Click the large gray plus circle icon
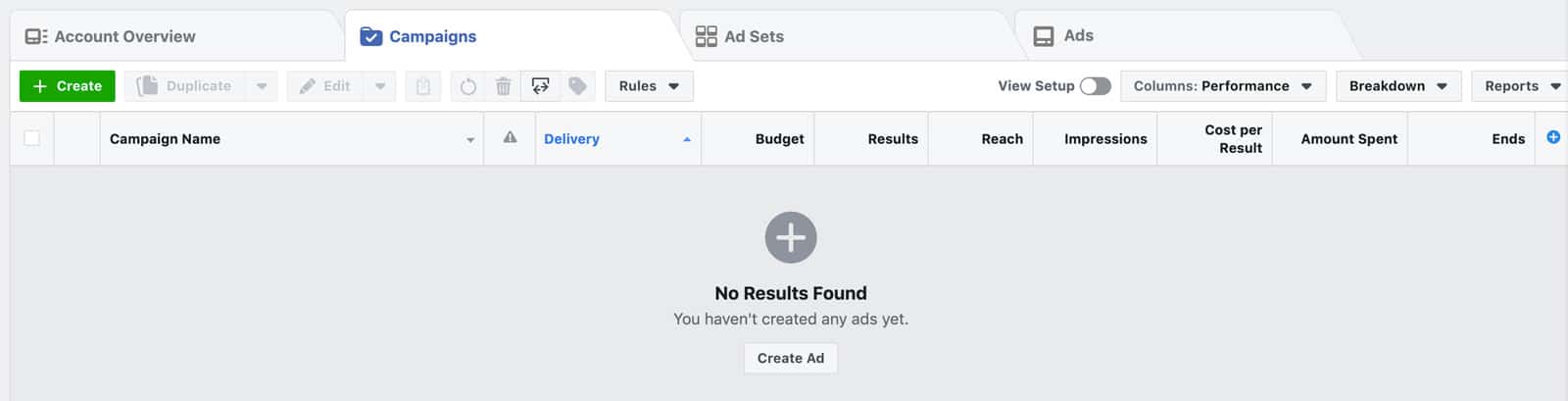This screenshot has height=401, width=1568. pos(791,237)
